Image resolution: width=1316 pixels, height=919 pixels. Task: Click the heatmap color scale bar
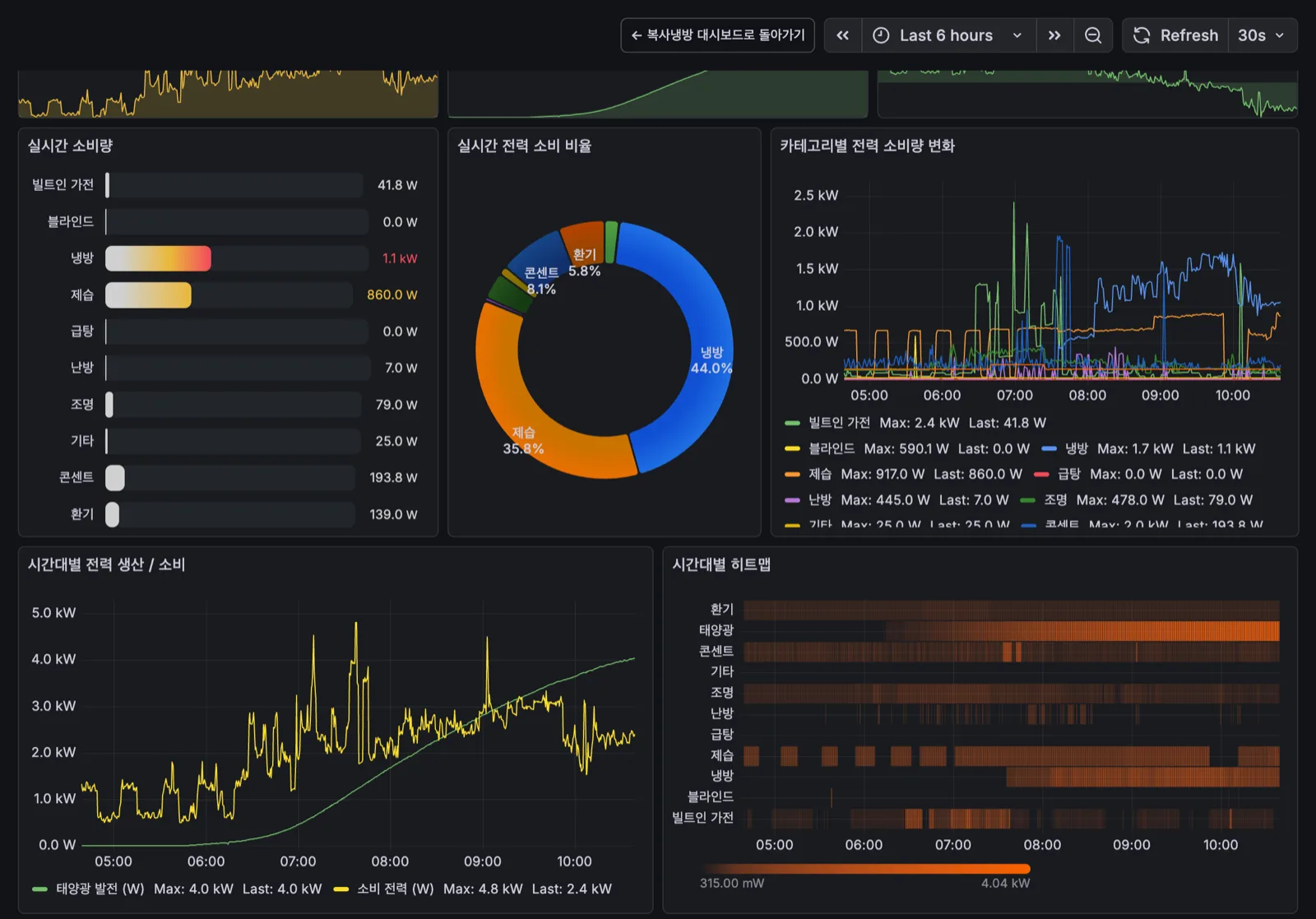[865, 869]
